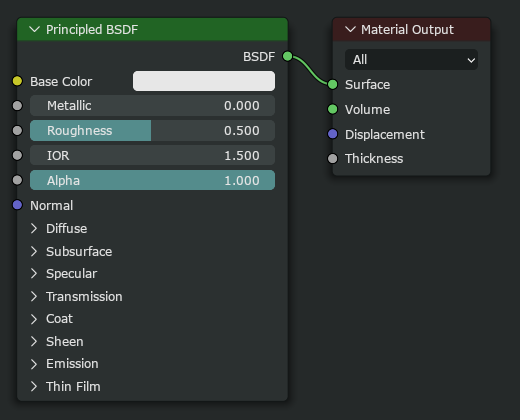This screenshot has width=520, height=420.
Task: Click the Alpha slider field
Action: click(152, 180)
